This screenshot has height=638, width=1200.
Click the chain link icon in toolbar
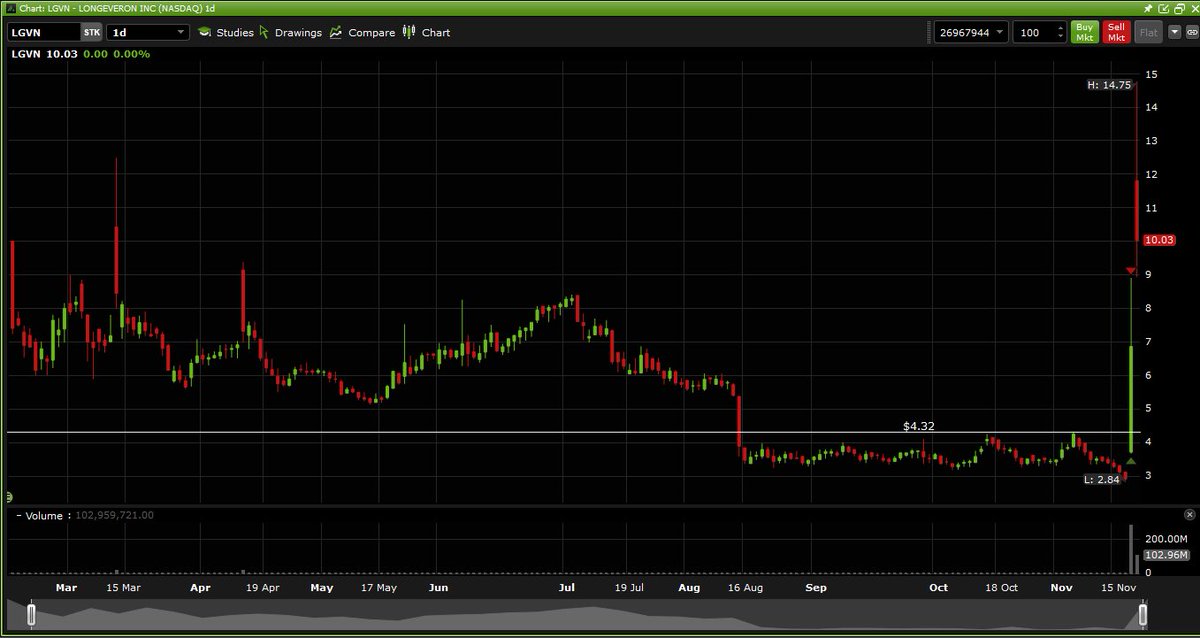click(1191, 33)
